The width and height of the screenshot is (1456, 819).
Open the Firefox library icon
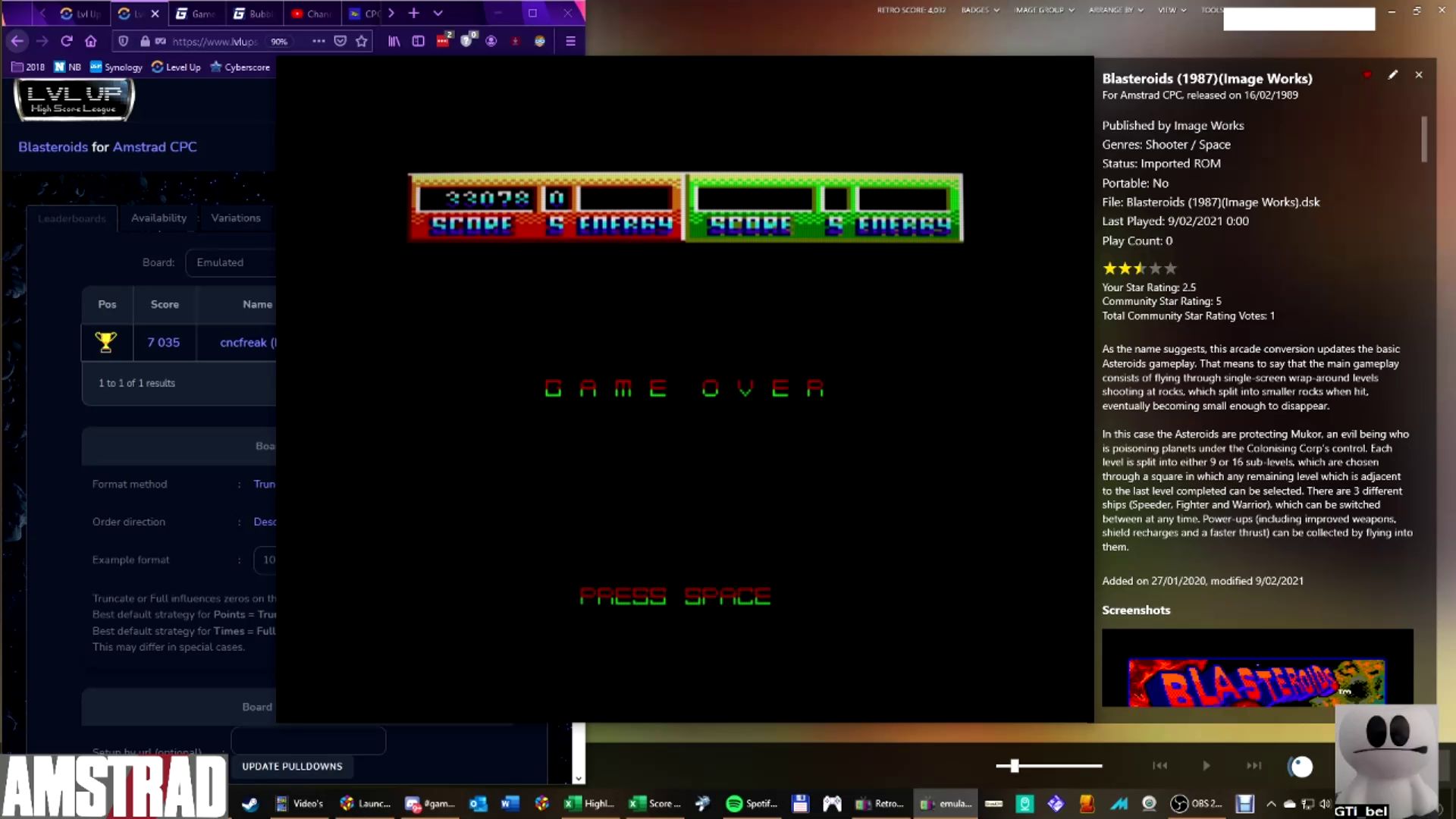(394, 41)
